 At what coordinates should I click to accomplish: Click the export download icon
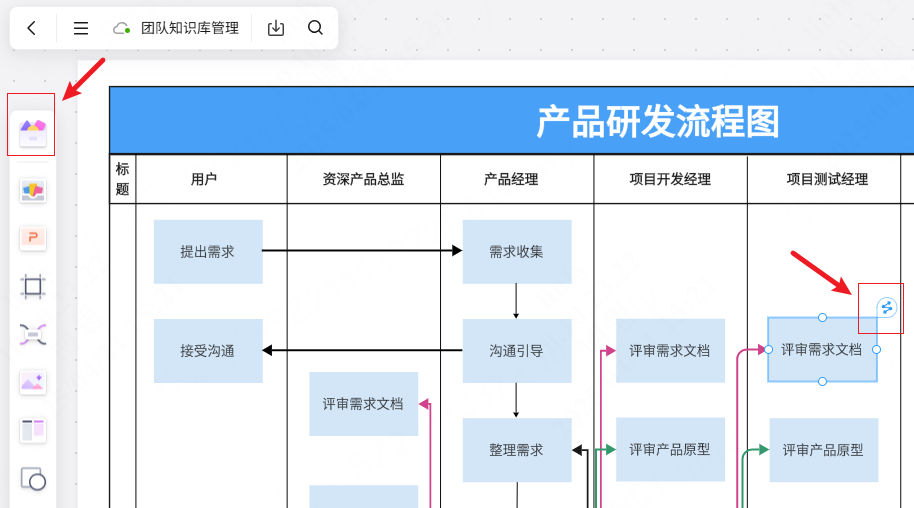[x=276, y=28]
